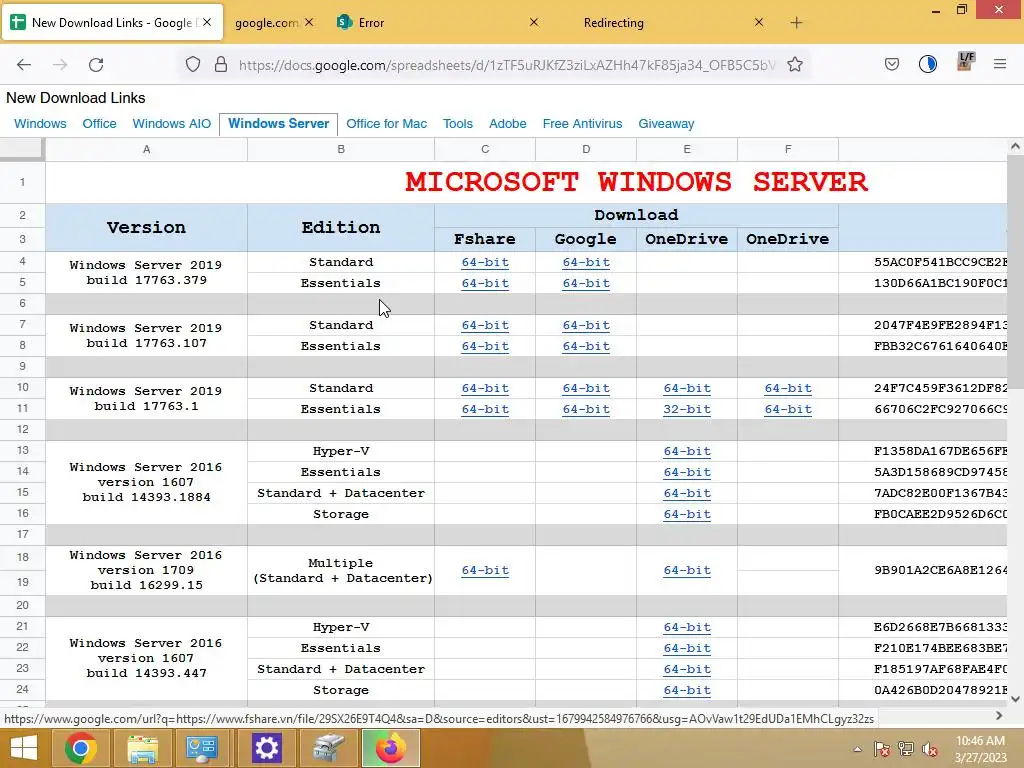Viewport: 1024px width, 768px height.
Task: Go back with the browser back arrow
Action: point(24,65)
